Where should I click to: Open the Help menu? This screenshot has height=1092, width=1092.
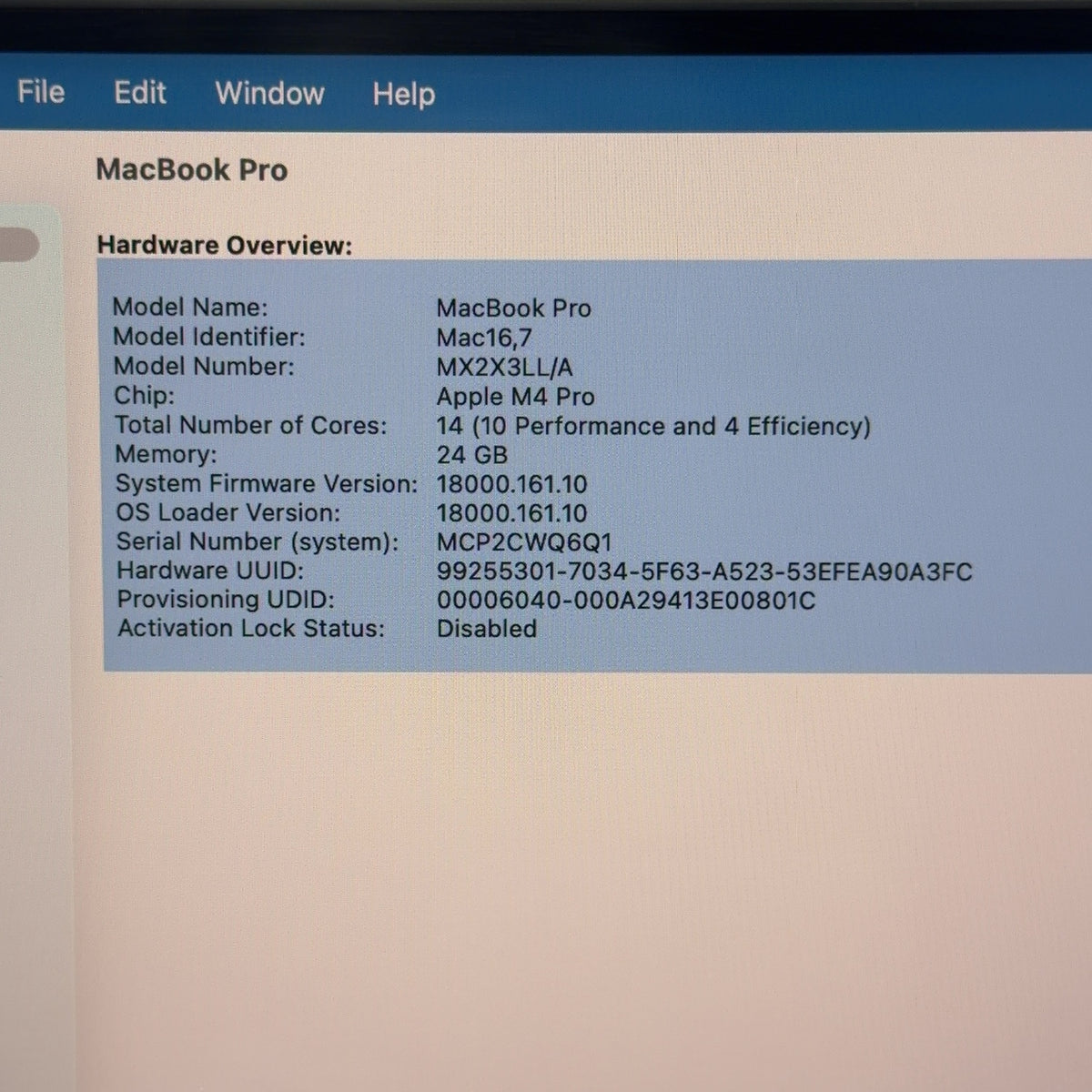[x=403, y=95]
